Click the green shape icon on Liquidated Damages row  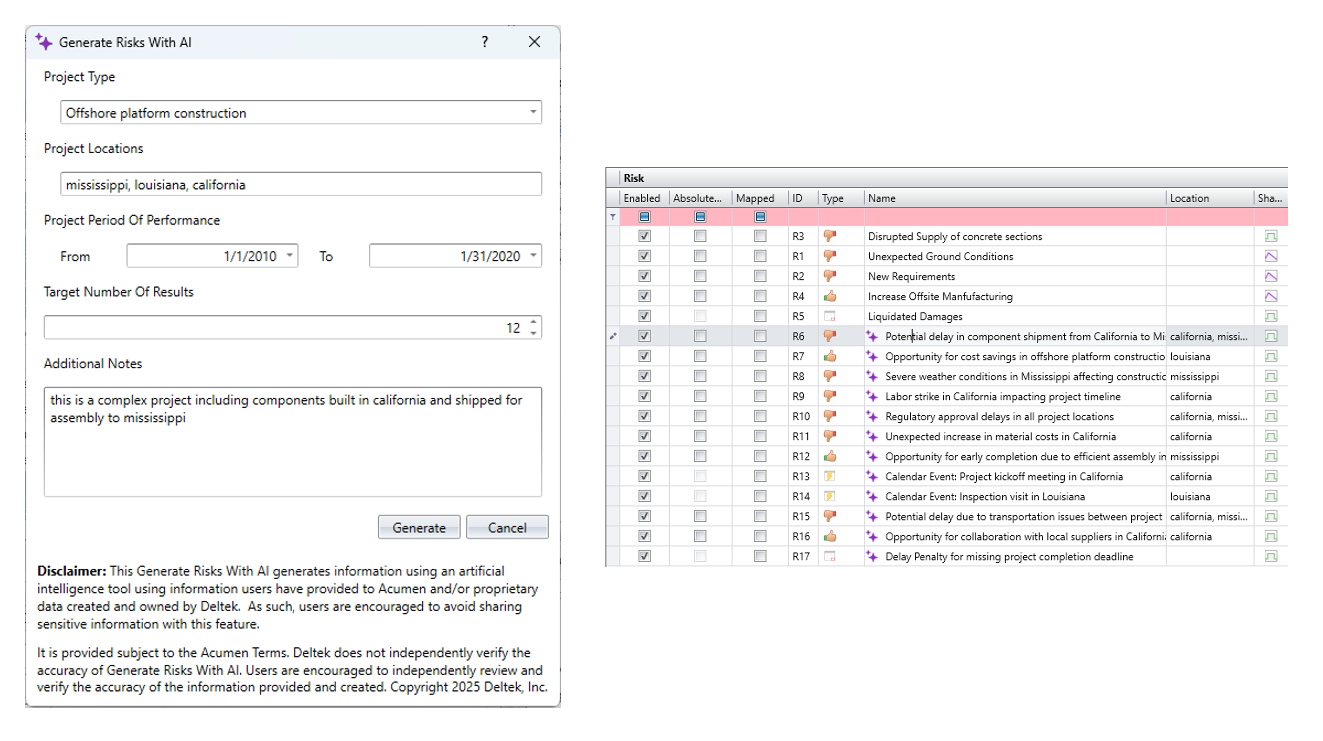click(x=1271, y=316)
